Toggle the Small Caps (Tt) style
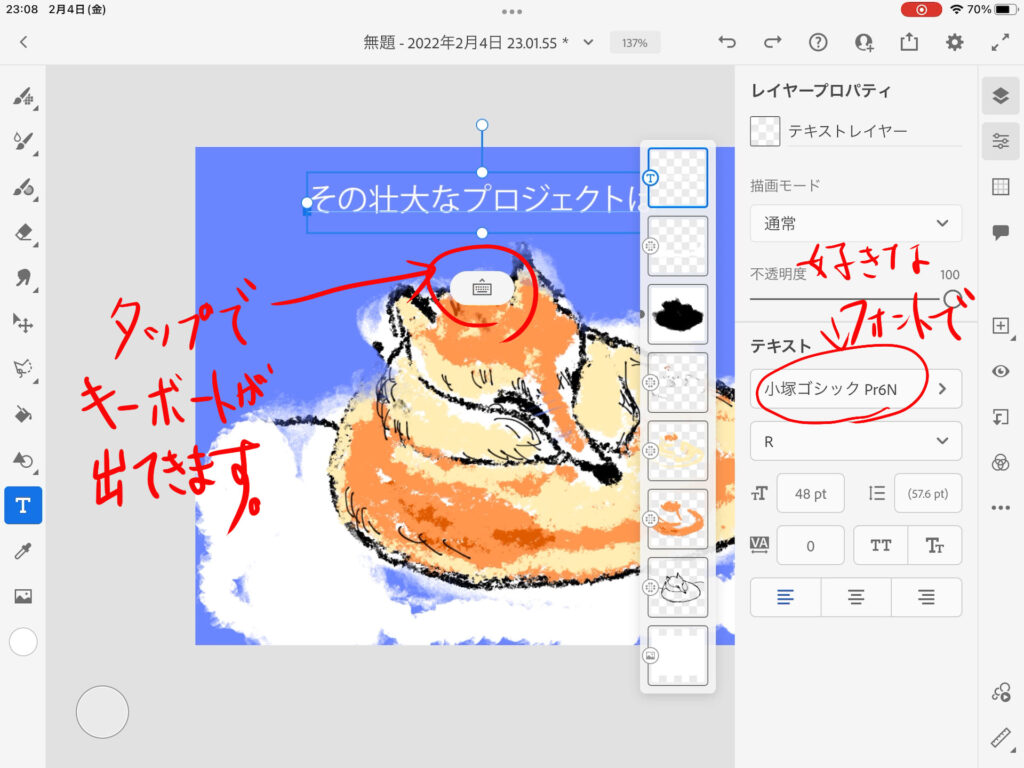The width and height of the screenshot is (1024, 768). pos(935,545)
